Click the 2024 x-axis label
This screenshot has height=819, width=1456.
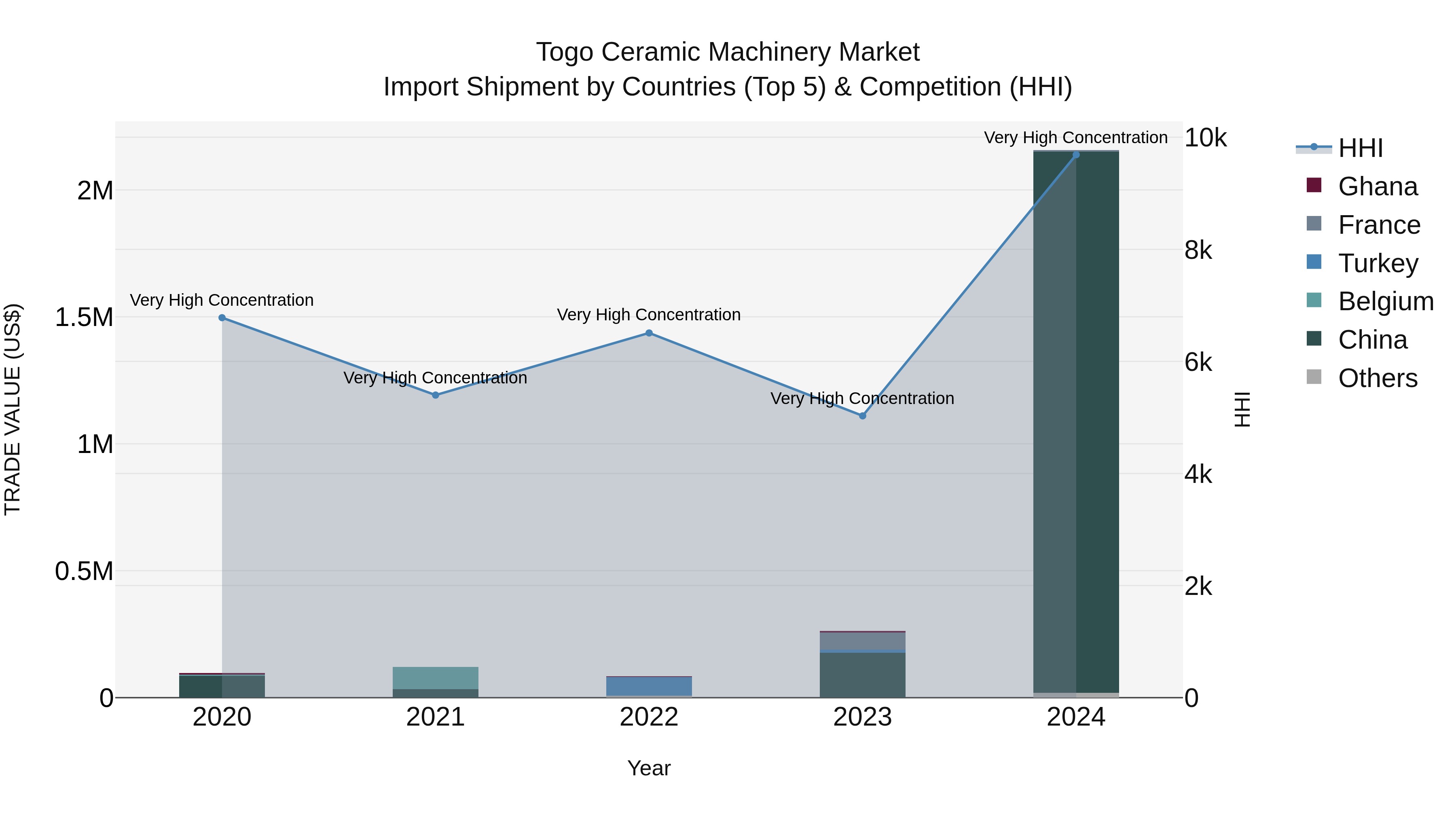(1076, 717)
